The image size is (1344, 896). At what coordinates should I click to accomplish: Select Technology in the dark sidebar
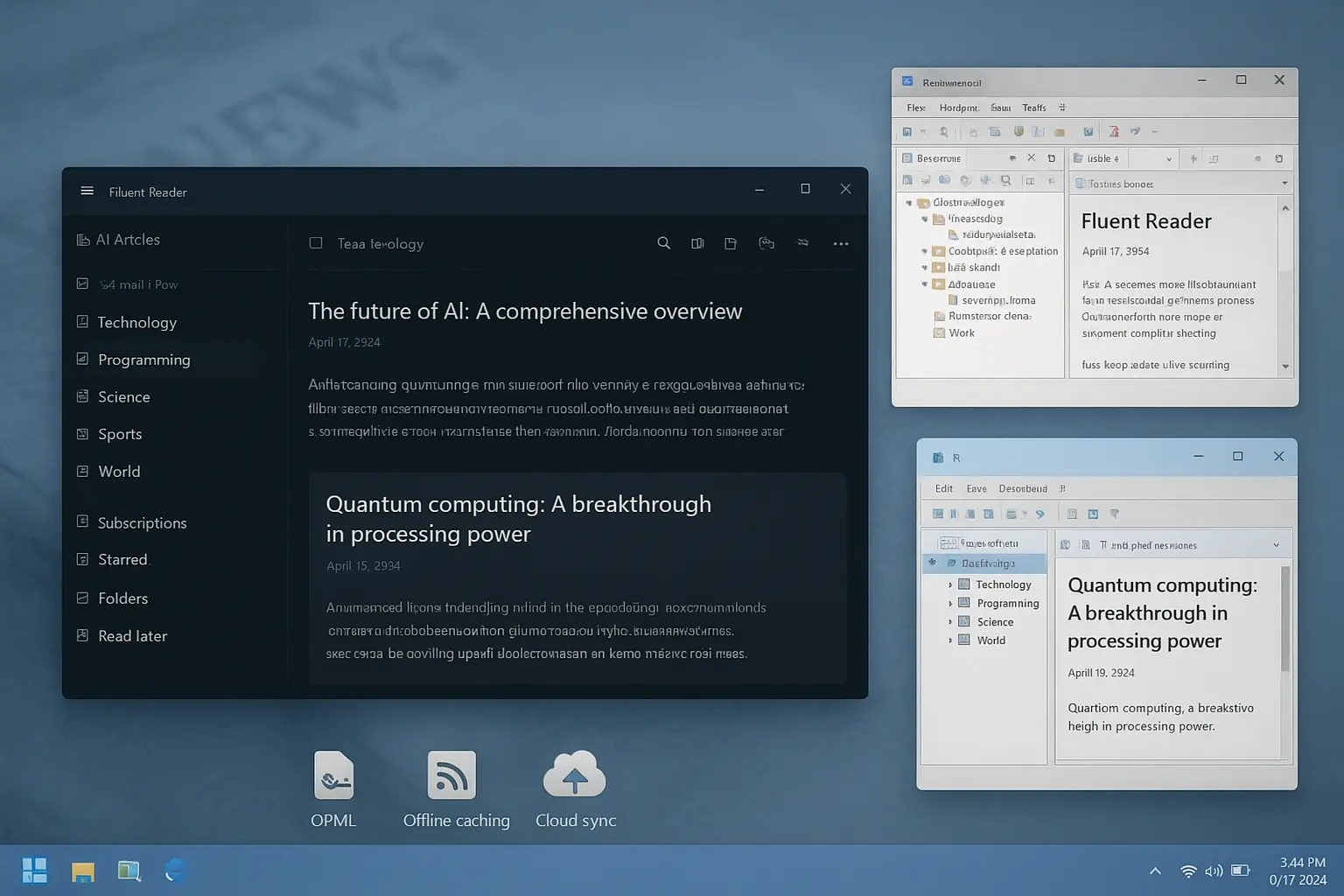click(137, 322)
